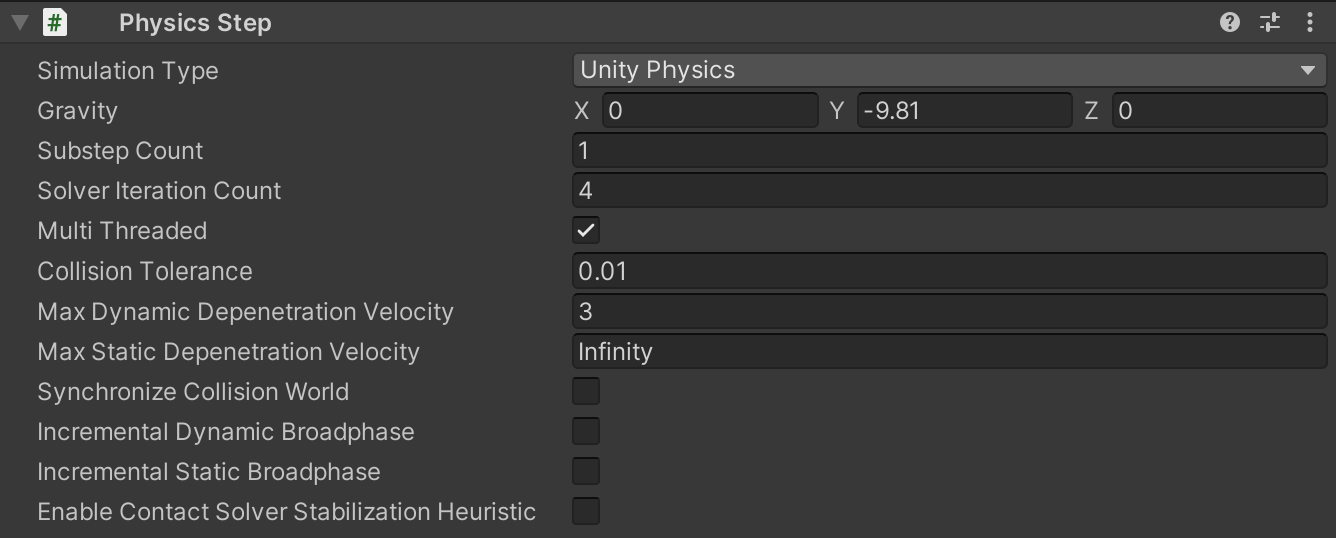Click the Incremental Static Broadphase label

[x=209, y=472]
